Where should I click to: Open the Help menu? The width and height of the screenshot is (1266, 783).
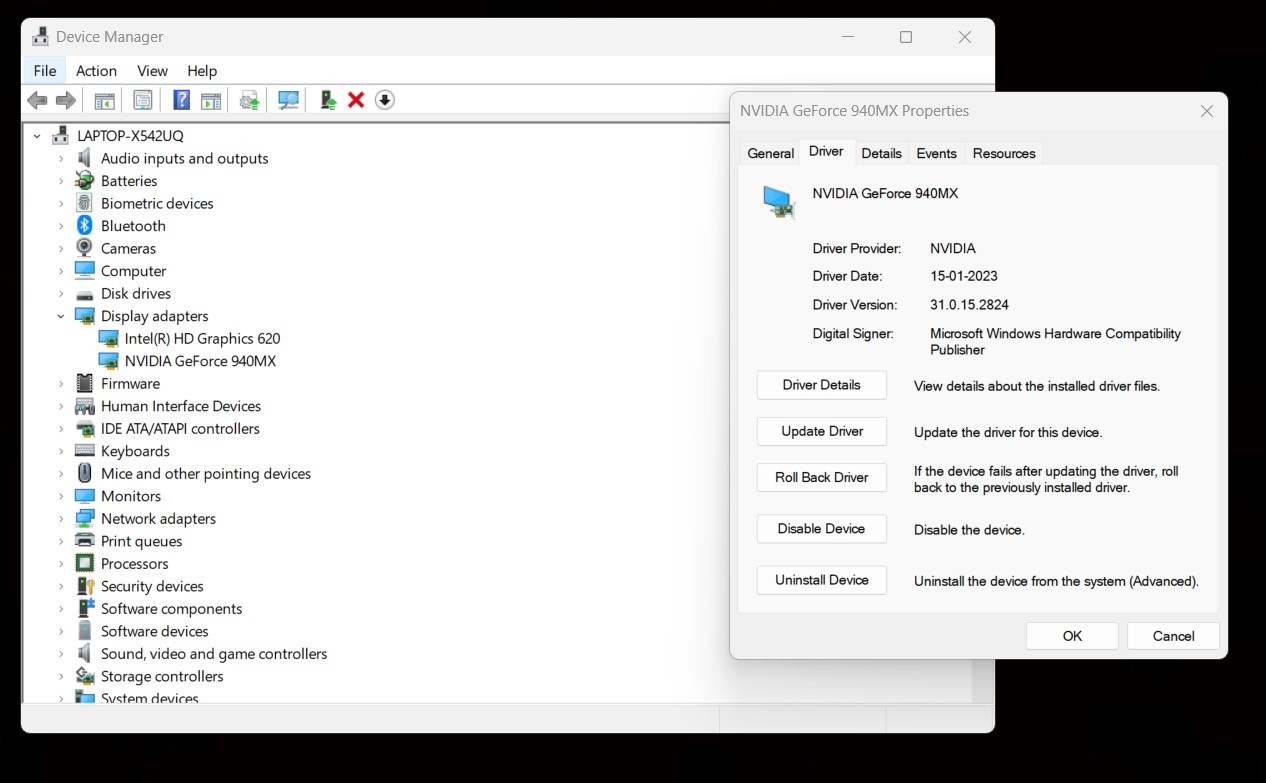(202, 71)
